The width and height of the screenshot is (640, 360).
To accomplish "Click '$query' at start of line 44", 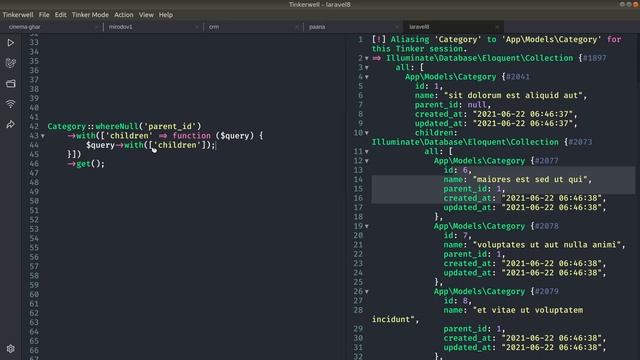I will tap(100, 145).
